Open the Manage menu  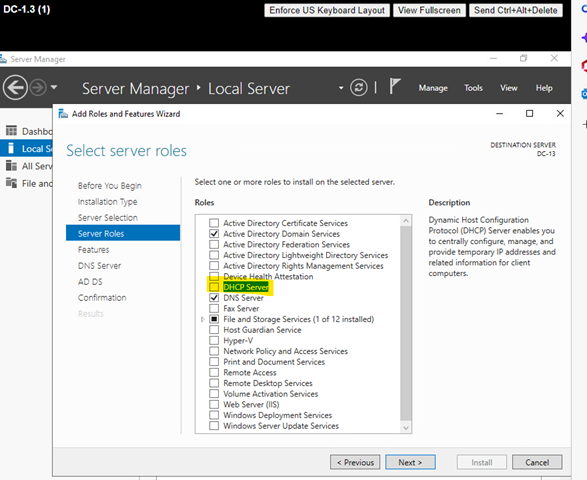click(x=433, y=88)
